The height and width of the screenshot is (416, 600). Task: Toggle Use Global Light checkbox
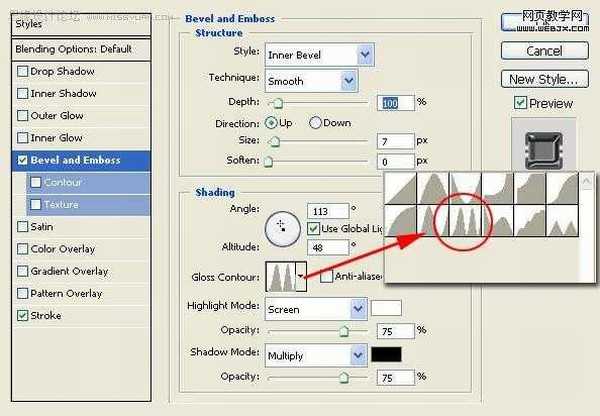(x=314, y=228)
